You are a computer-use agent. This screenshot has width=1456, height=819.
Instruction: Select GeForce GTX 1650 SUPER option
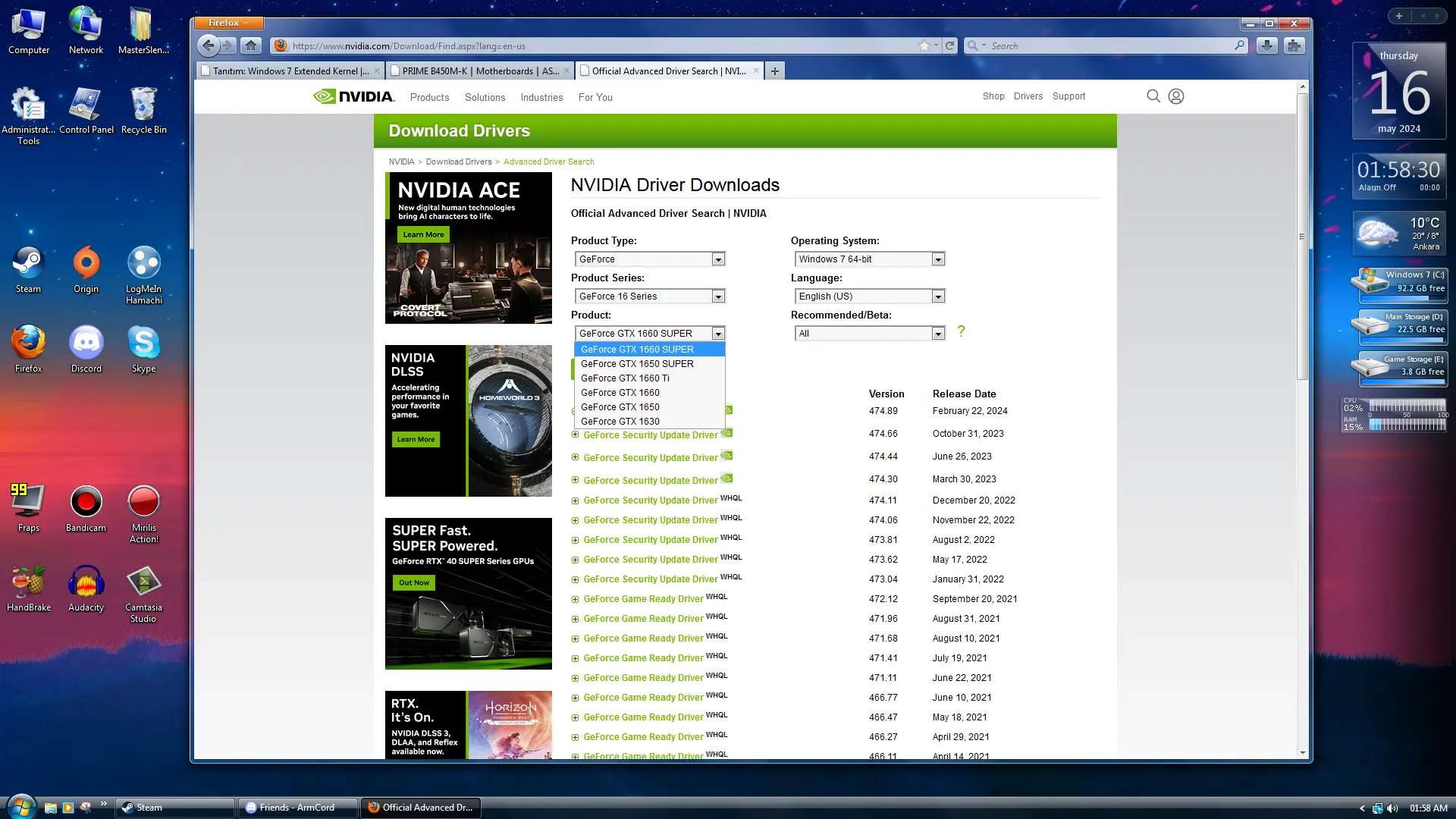tap(650, 364)
